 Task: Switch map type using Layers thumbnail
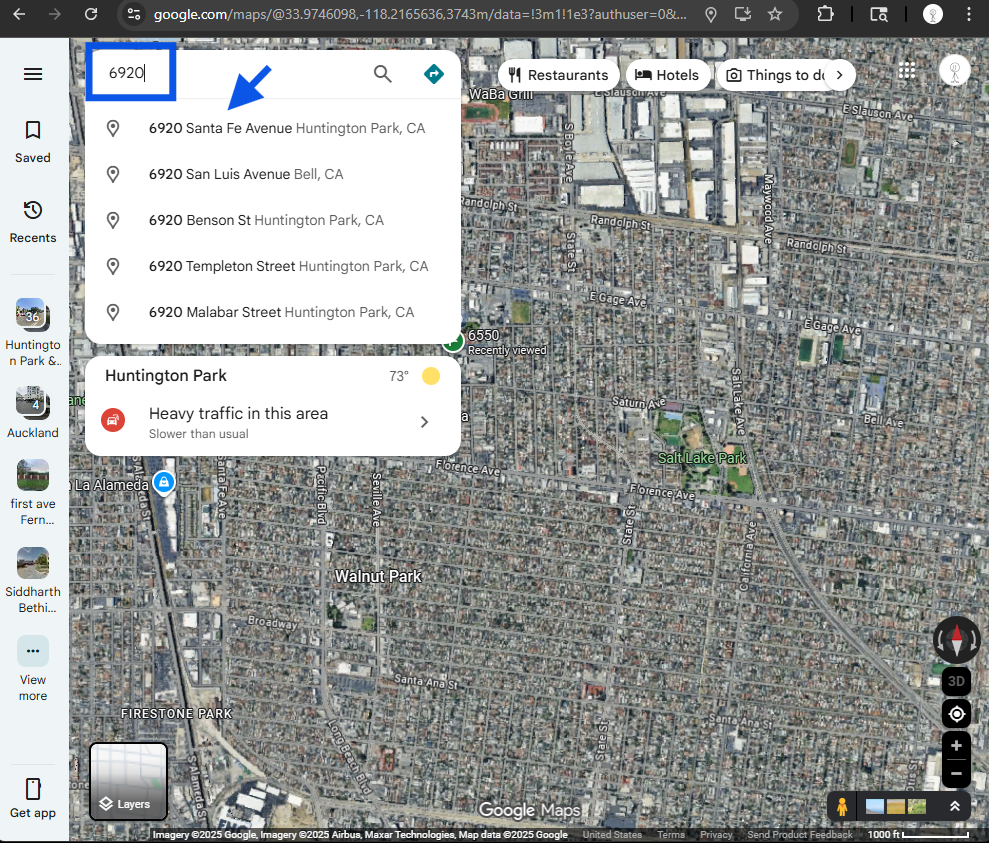[128, 781]
